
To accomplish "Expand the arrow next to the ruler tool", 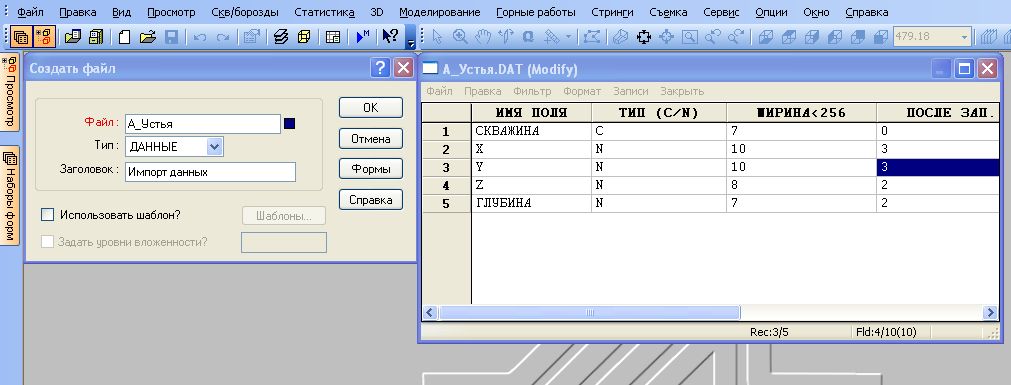I will point(568,37).
